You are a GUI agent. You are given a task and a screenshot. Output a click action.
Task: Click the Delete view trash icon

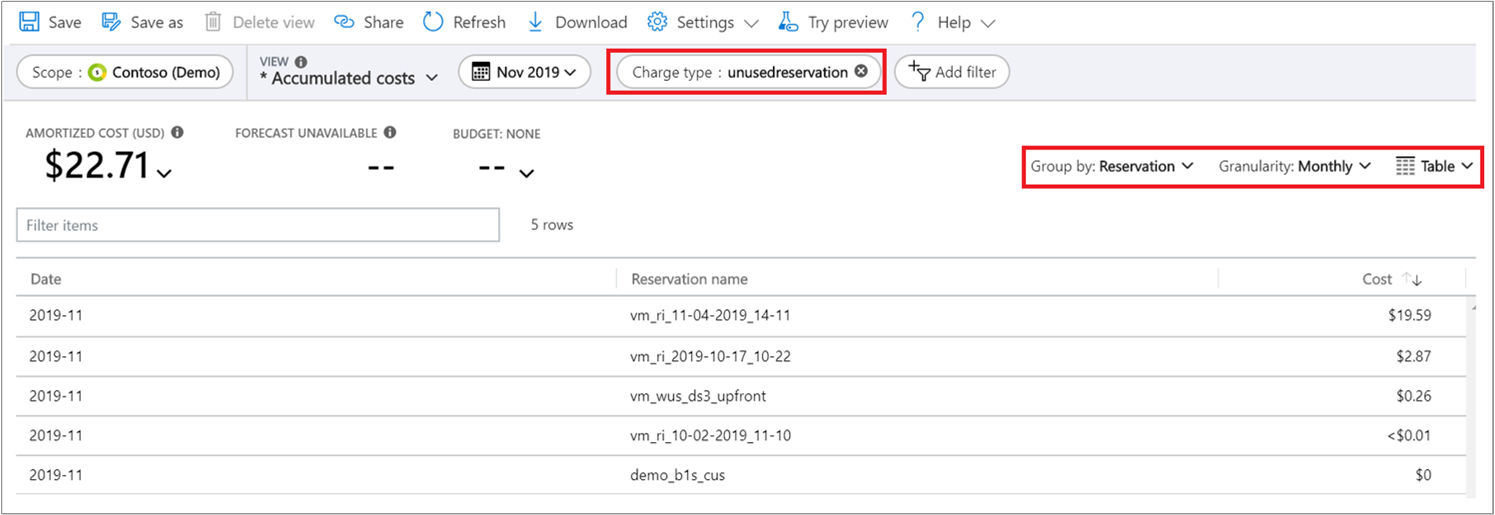click(213, 22)
